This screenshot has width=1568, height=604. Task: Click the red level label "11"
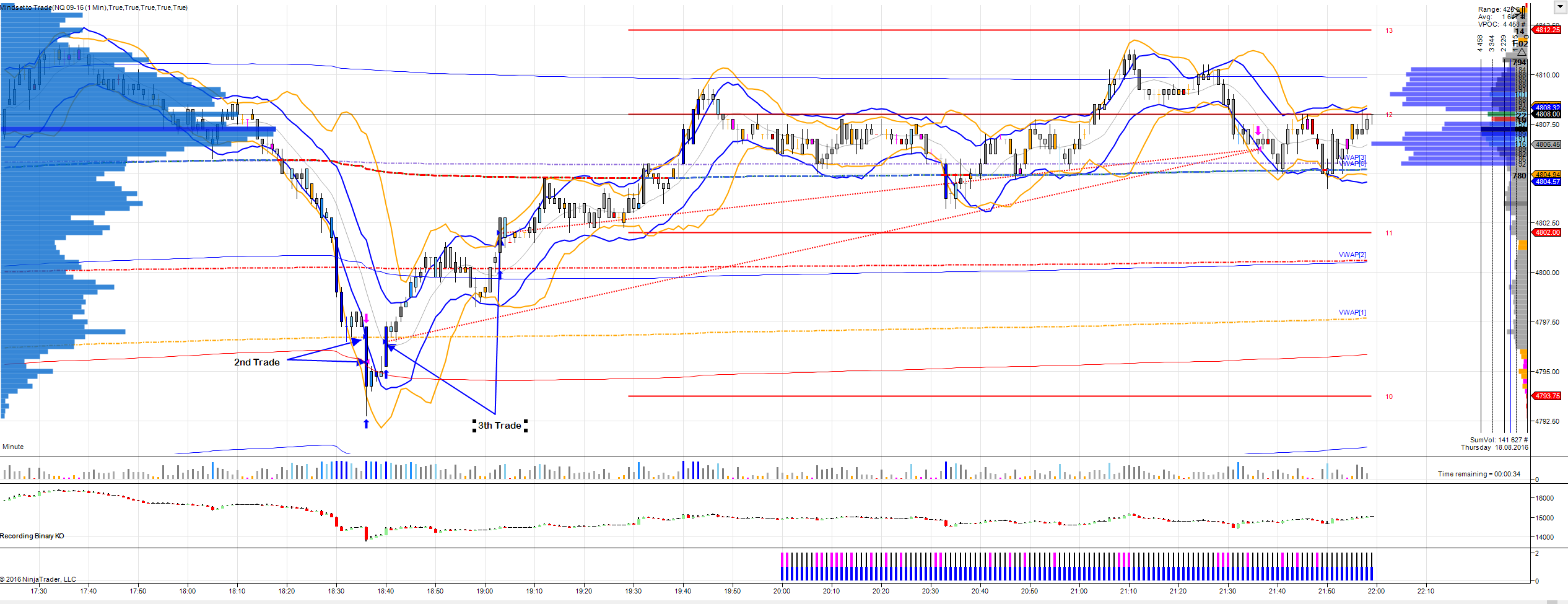pyautogui.click(x=1389, y=233)
